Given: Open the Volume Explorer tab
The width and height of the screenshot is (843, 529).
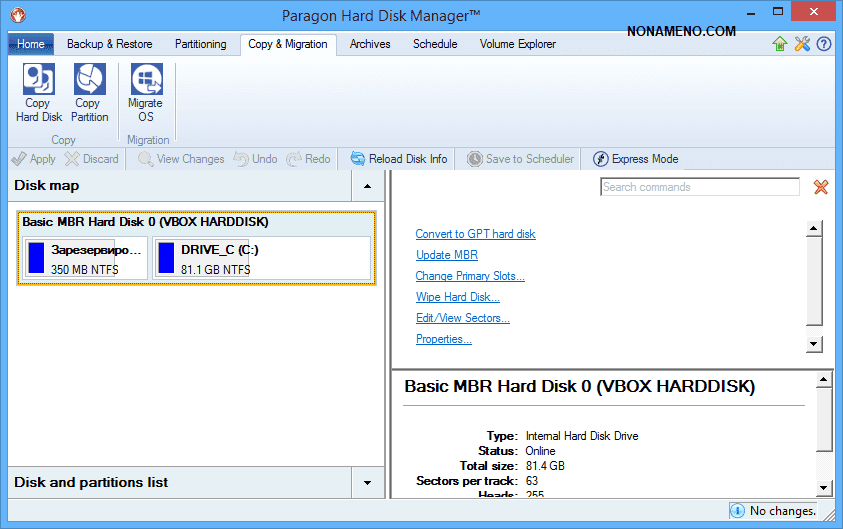Looking at the screenshot, I should click(517, 44).
